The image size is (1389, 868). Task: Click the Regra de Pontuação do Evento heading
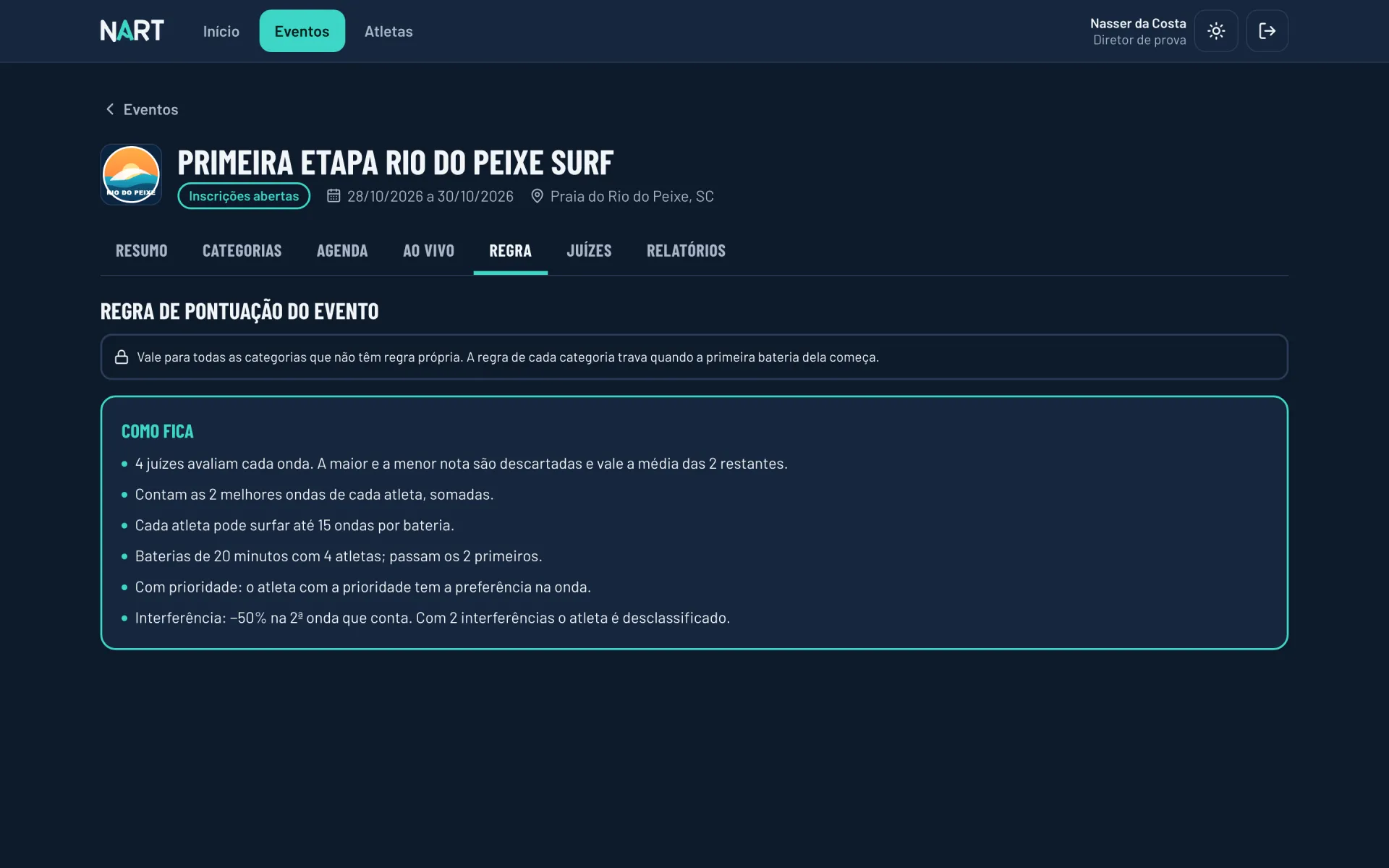pos(239,311)
